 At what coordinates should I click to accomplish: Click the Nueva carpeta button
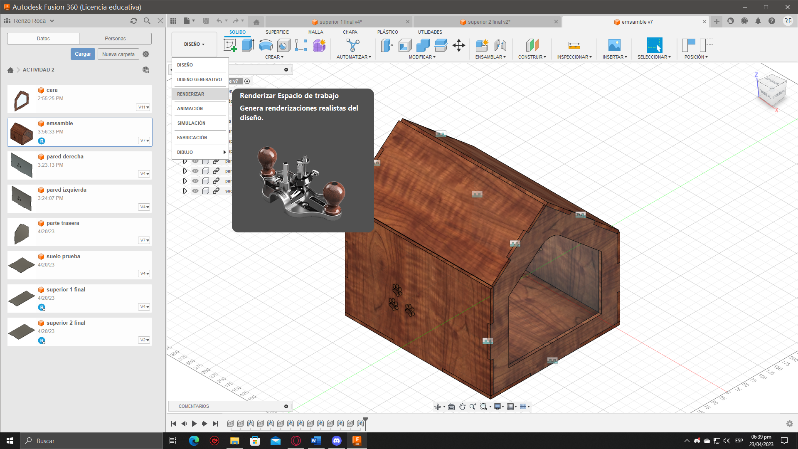117,55
